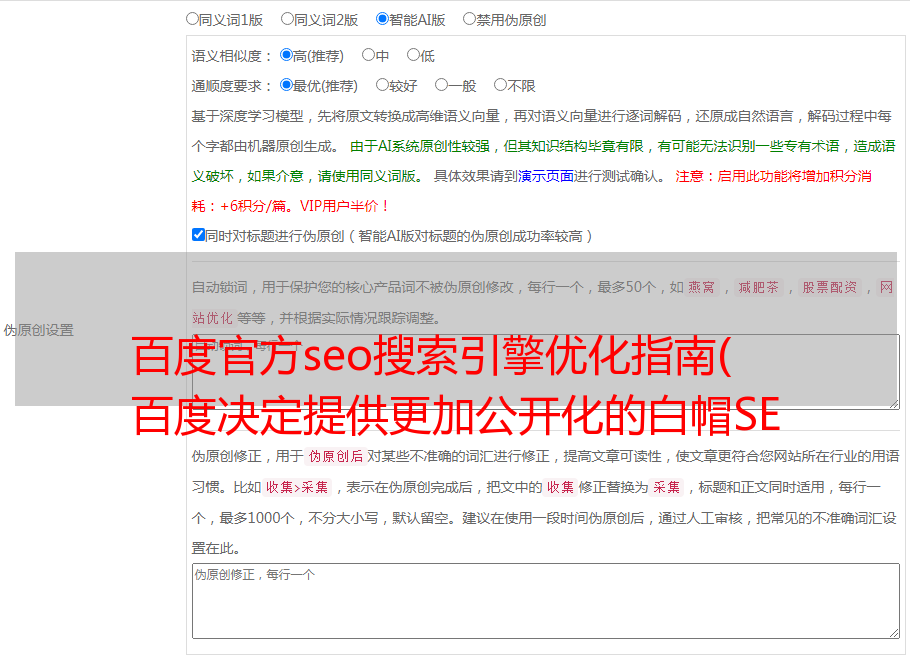911x658 pixels.
Task: Click the 通顺度要求： label
Action: coord(232,86)
